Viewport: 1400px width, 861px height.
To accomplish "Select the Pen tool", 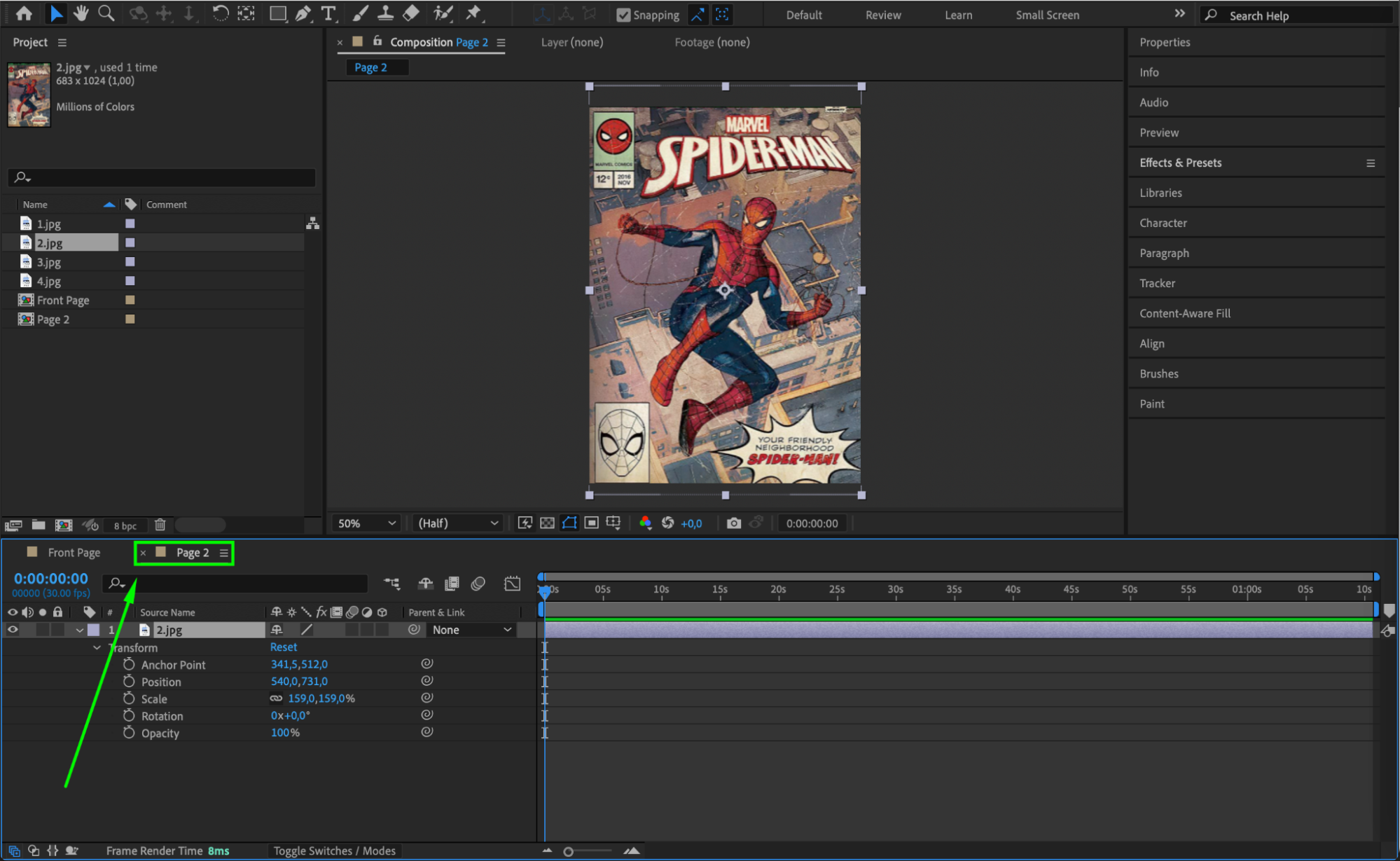I will coord(303,13).
